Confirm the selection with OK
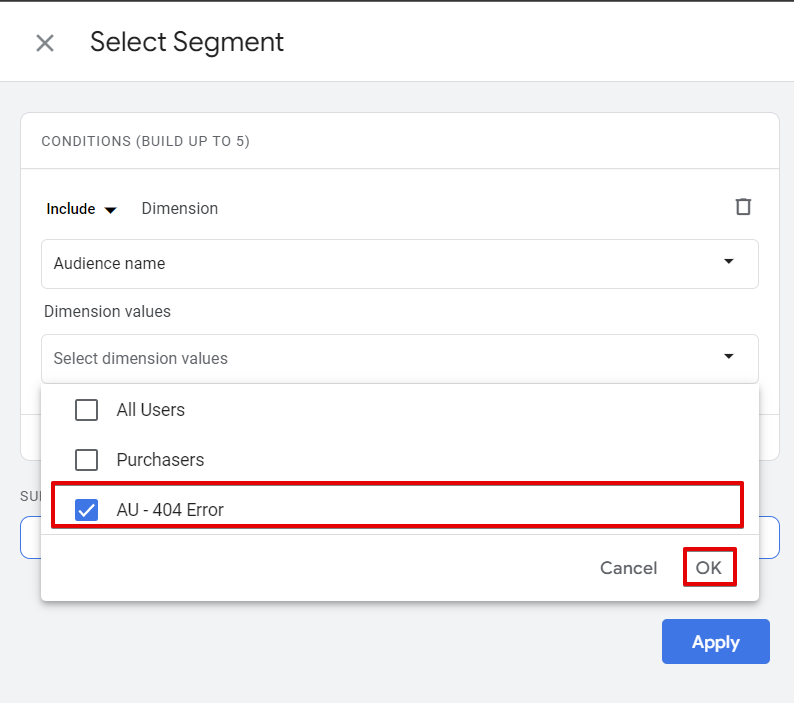 (709, 567)
